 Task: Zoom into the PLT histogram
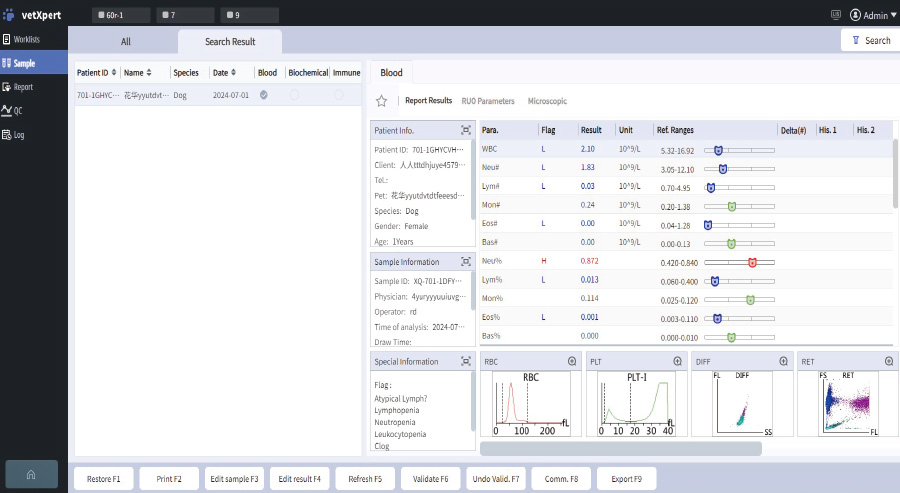pyautogui.click(x=677, y=361)
